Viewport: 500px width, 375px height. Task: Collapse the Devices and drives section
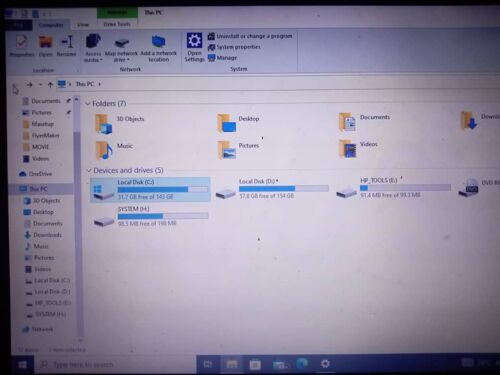pos(89,171)
